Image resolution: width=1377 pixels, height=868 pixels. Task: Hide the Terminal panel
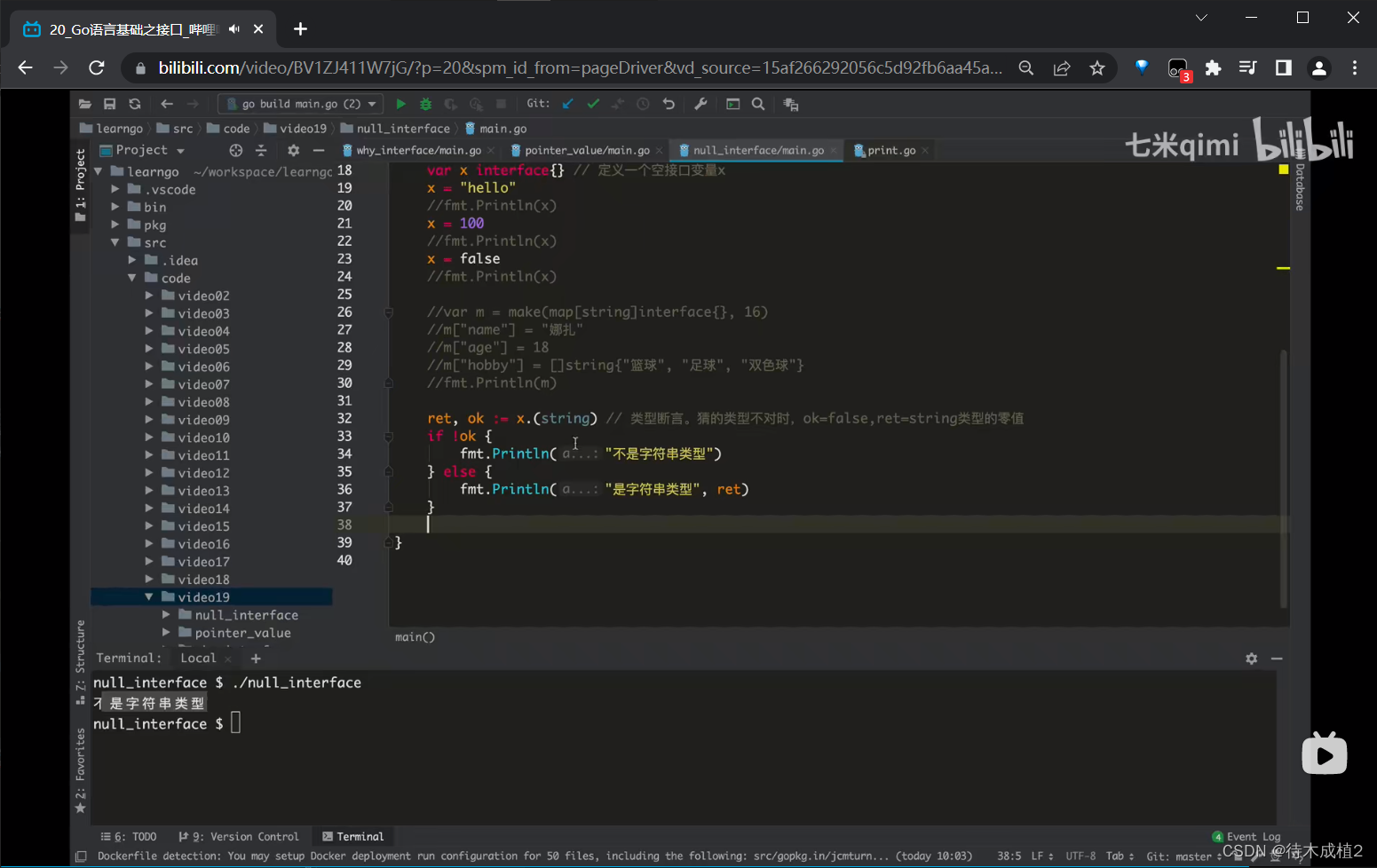pyautogui.click(x=1277, y=659)
